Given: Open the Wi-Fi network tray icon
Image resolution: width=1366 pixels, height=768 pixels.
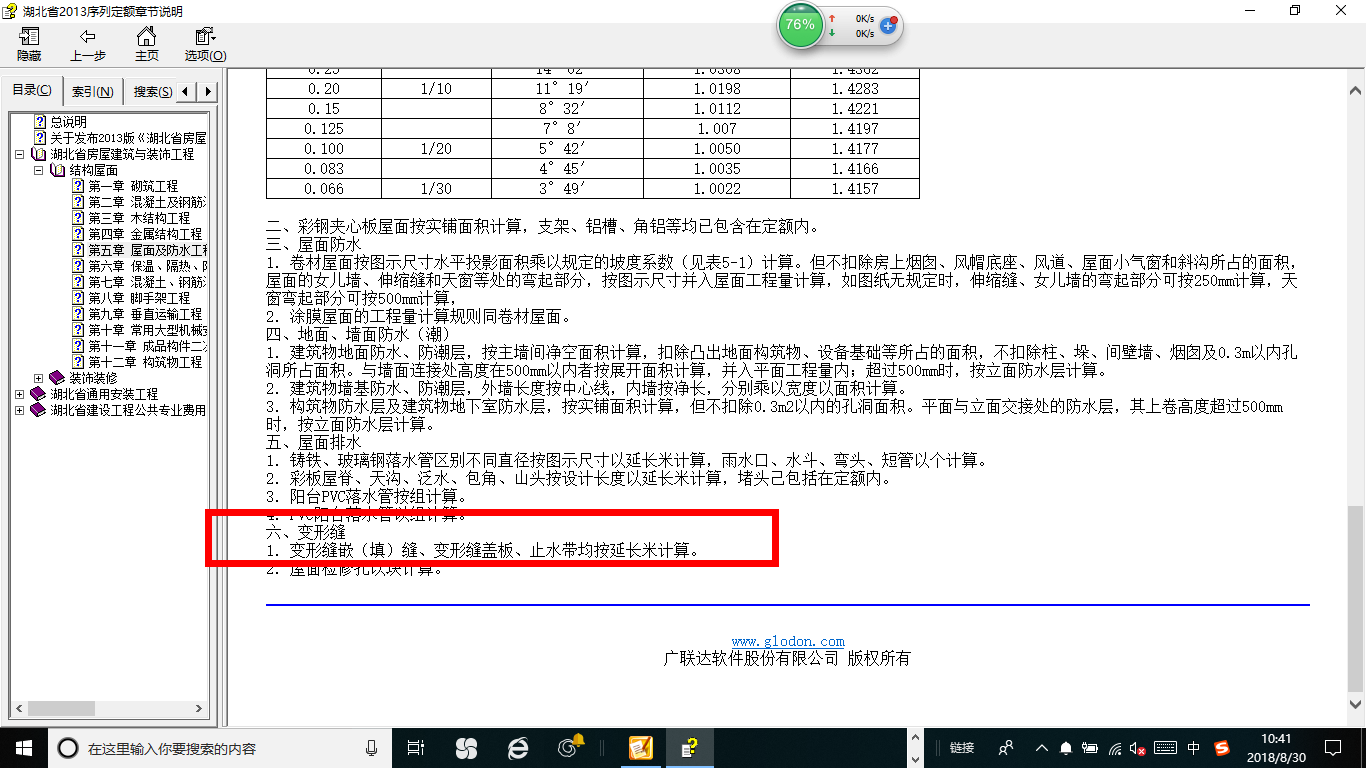Looking at the screenshot, I should pos(1116,748).
